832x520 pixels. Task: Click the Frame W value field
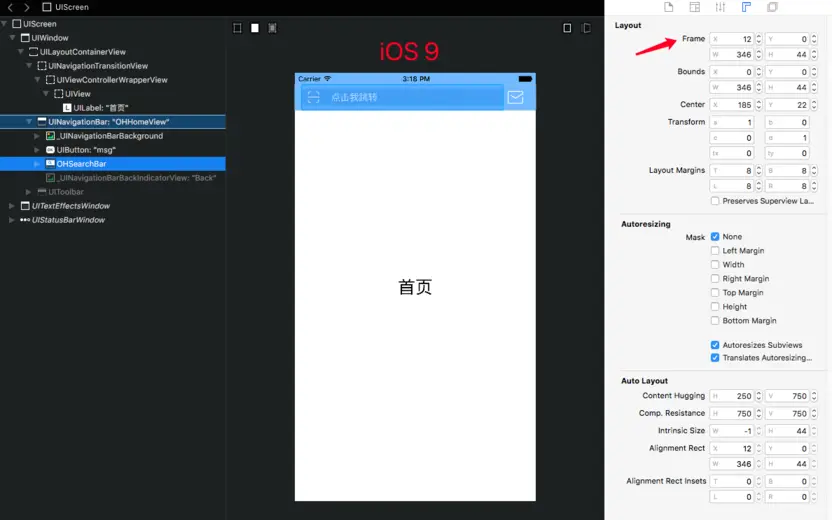coord(732,55)
